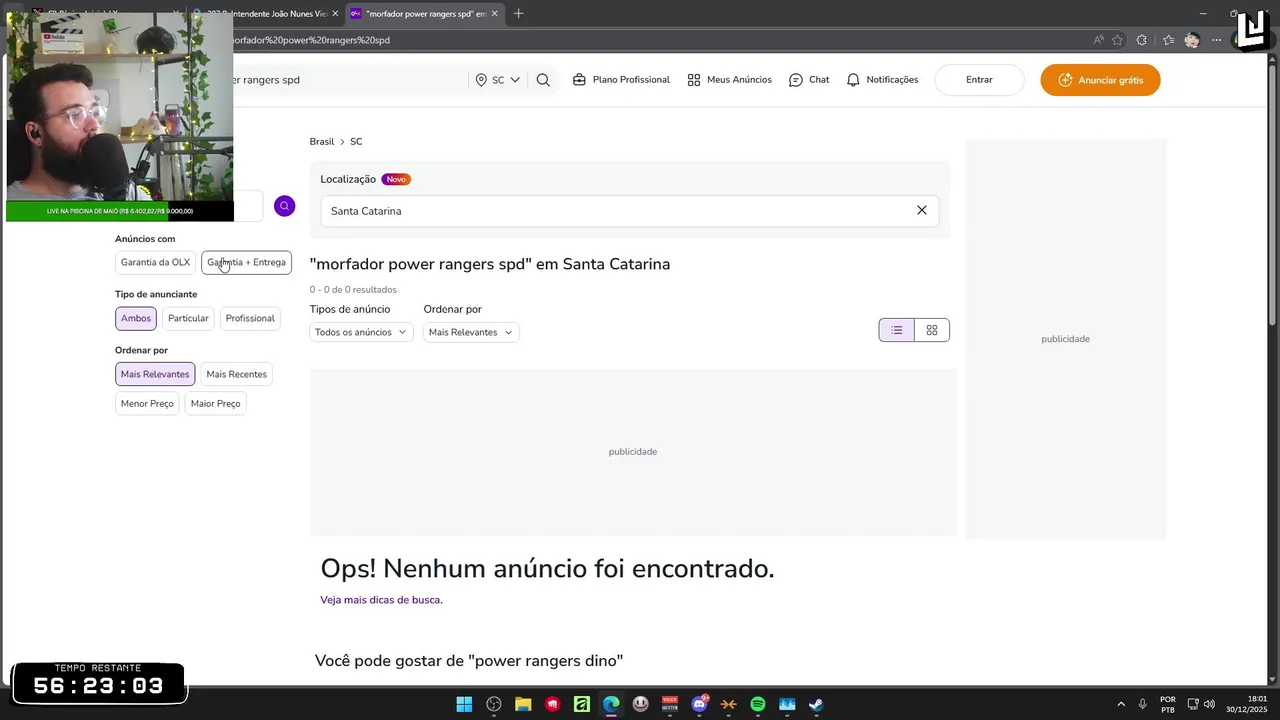
Task: Open the browser extensions puzzle icon
Action: click(x=1142, y=40)
